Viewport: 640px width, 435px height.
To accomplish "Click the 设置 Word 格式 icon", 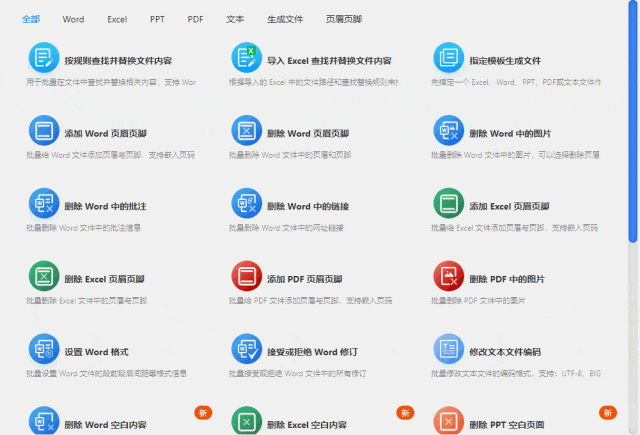I will 44,349.
